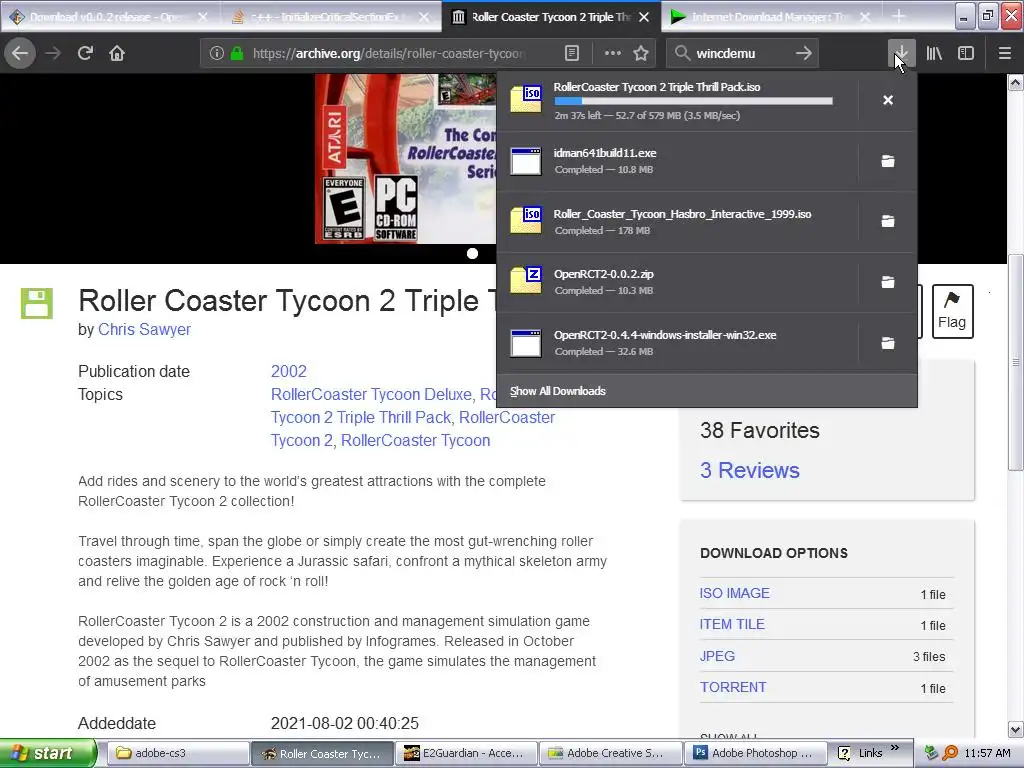This screenshot has height=768, width=1024.
Task: Reload the current page
Action: click(85, 53)
